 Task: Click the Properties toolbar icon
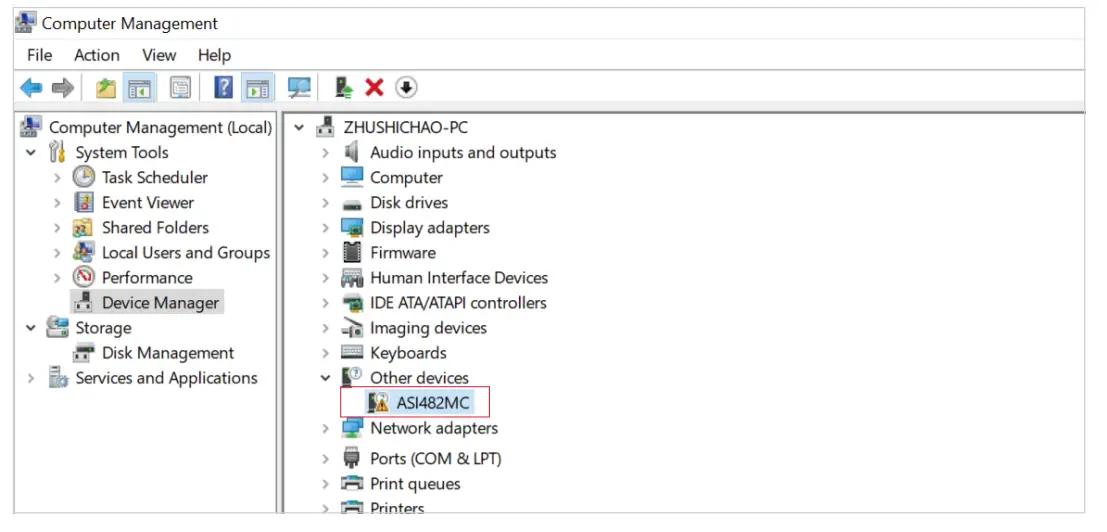[180, 88]
